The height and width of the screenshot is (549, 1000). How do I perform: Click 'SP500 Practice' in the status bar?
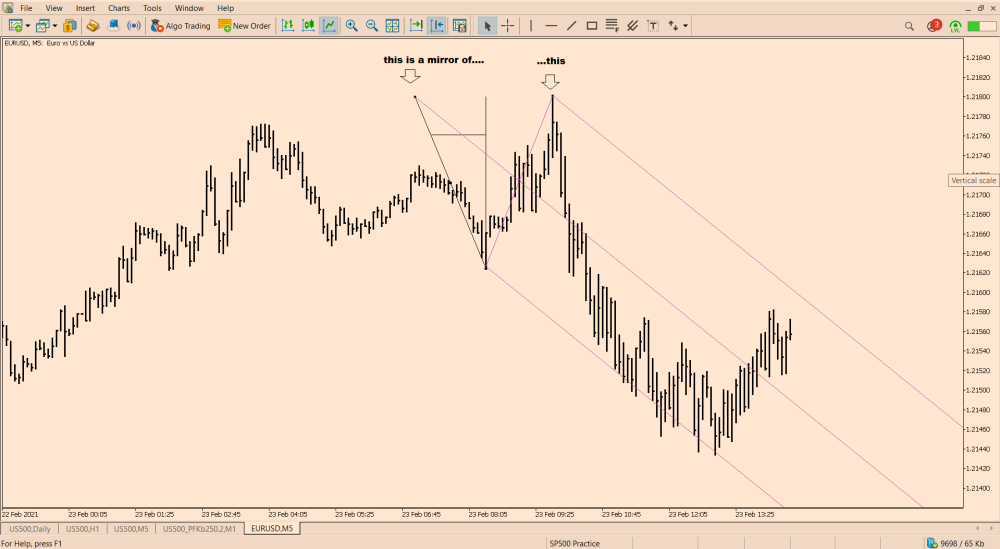coord(575,544)
